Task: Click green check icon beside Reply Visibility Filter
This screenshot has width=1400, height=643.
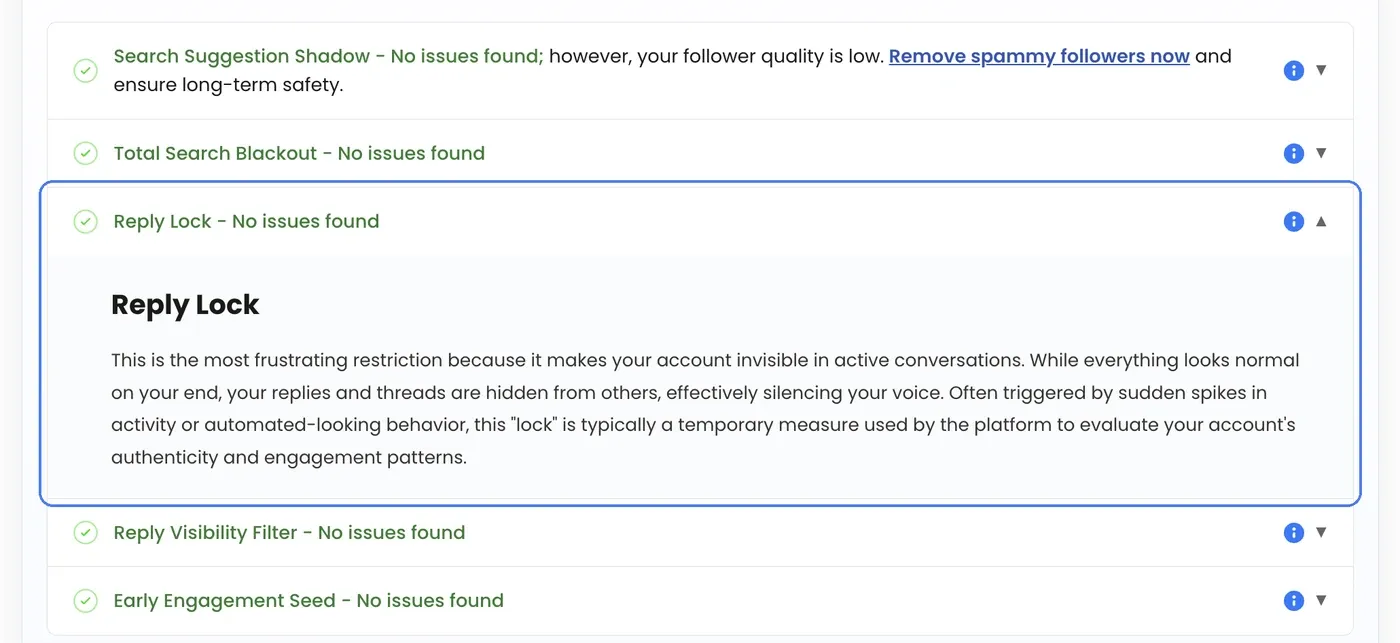Action: tap(86, 533)
